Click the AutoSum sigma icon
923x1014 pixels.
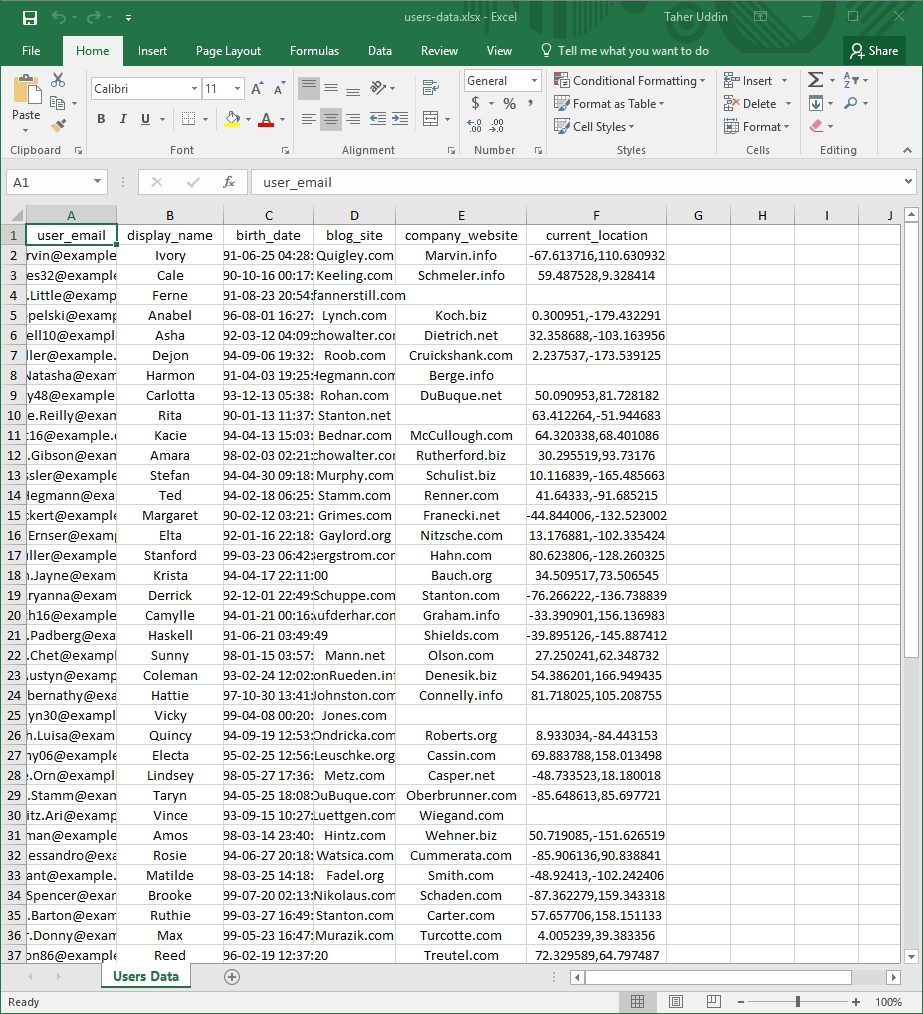[816, 80]
